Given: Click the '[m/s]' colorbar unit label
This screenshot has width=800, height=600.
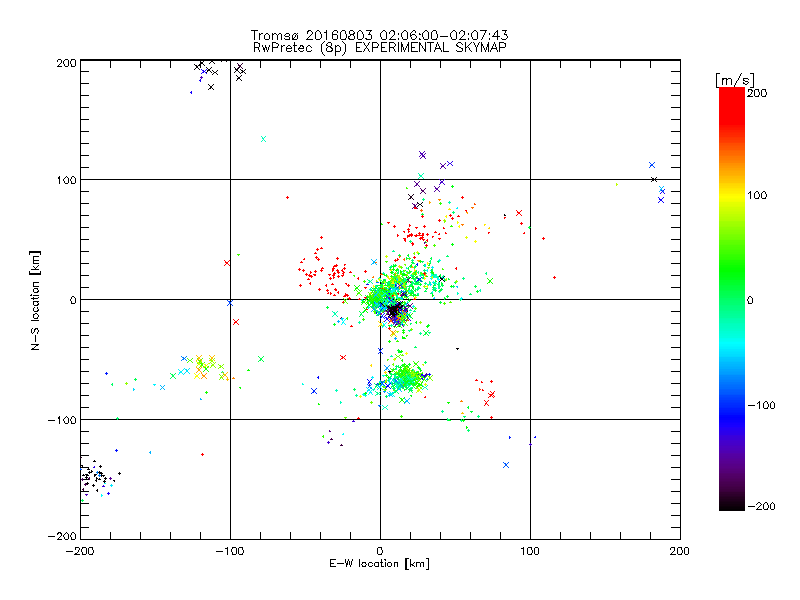Looking at the screenshot, I should point(735,80).
